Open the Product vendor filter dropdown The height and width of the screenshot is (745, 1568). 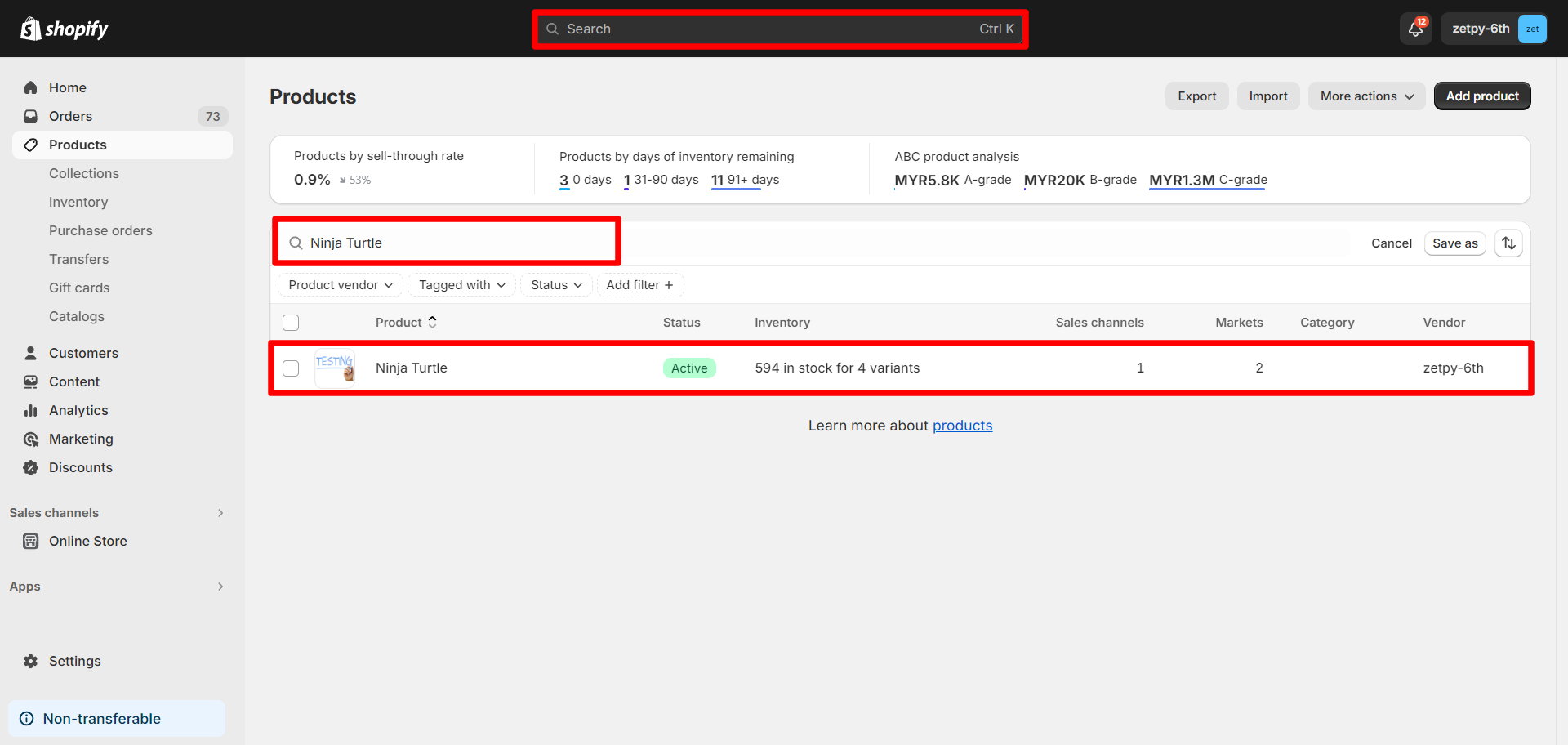(x=341, y=285)
